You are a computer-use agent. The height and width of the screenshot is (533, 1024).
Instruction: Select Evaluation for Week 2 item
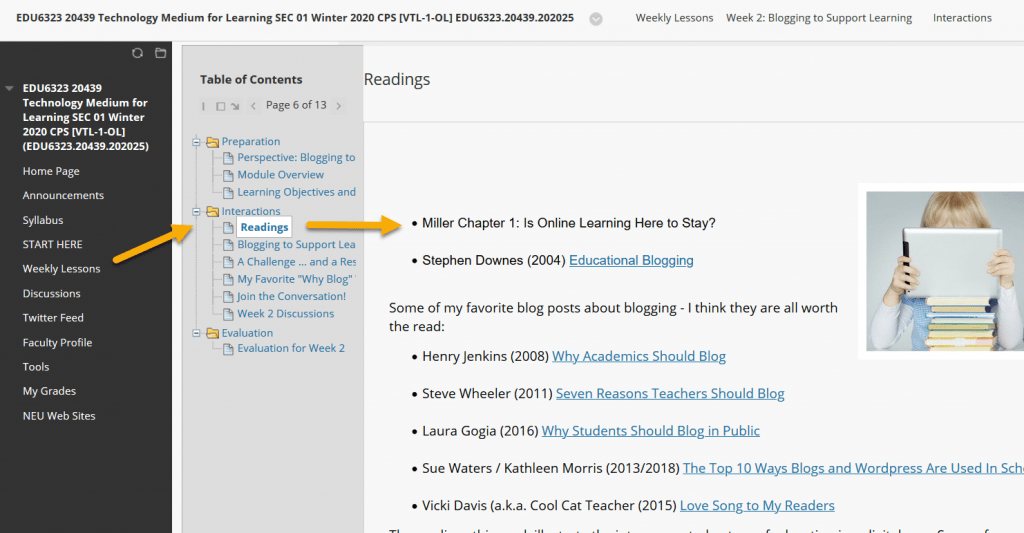point(291,349)
